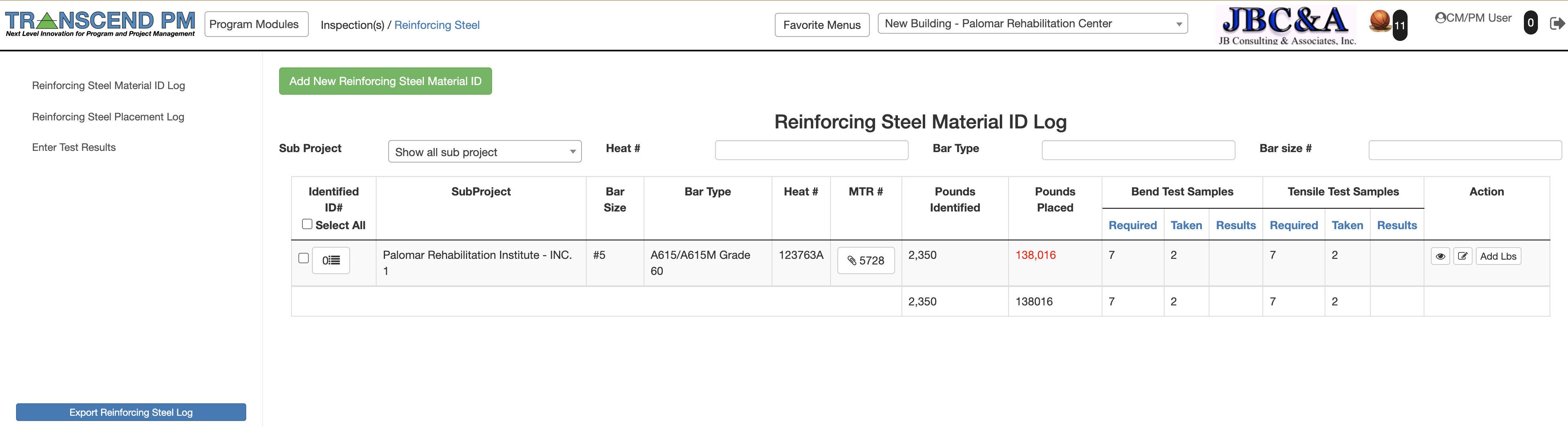The image size is (1568, 427).
Task: Open the identified ID list icon button
Action: point(331,260)
